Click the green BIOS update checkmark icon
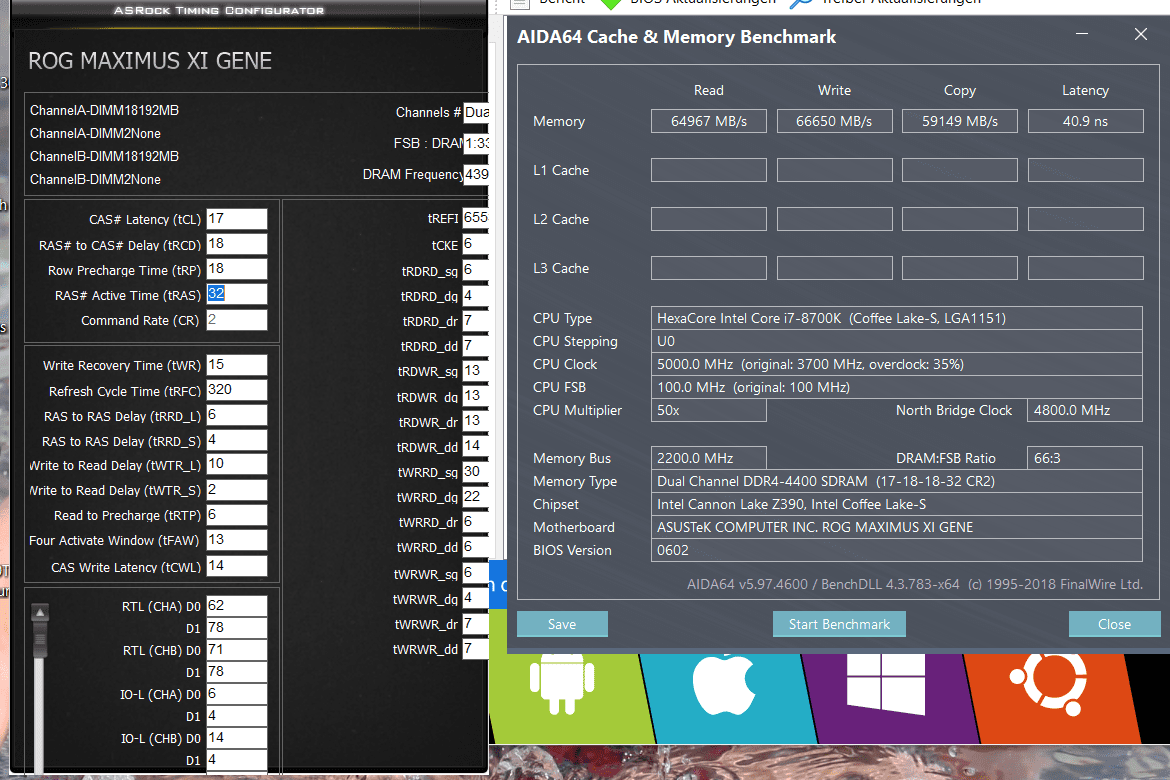 tap(610, 4)
